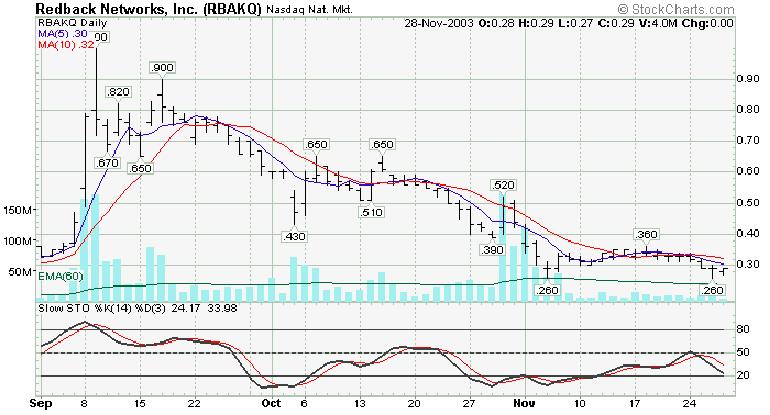
Task: Click the .670 price callout
Action: 108,163
